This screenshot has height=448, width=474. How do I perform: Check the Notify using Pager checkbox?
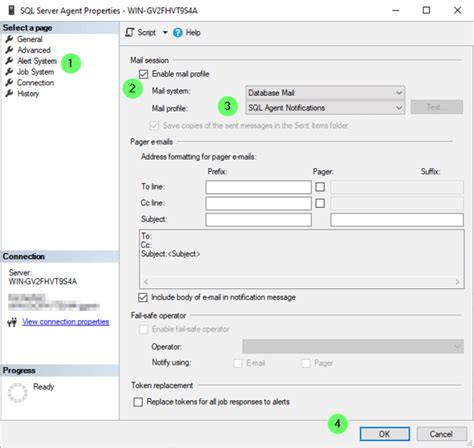point(306,363)
